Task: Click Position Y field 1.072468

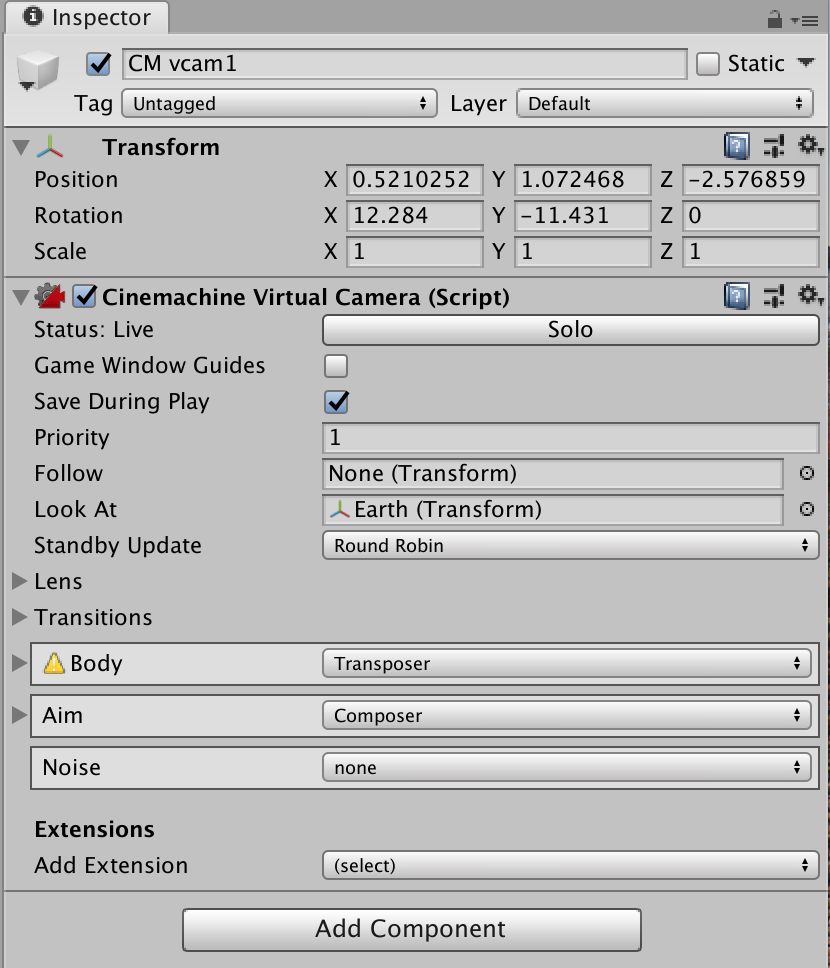Action: [x=582, y=180]
